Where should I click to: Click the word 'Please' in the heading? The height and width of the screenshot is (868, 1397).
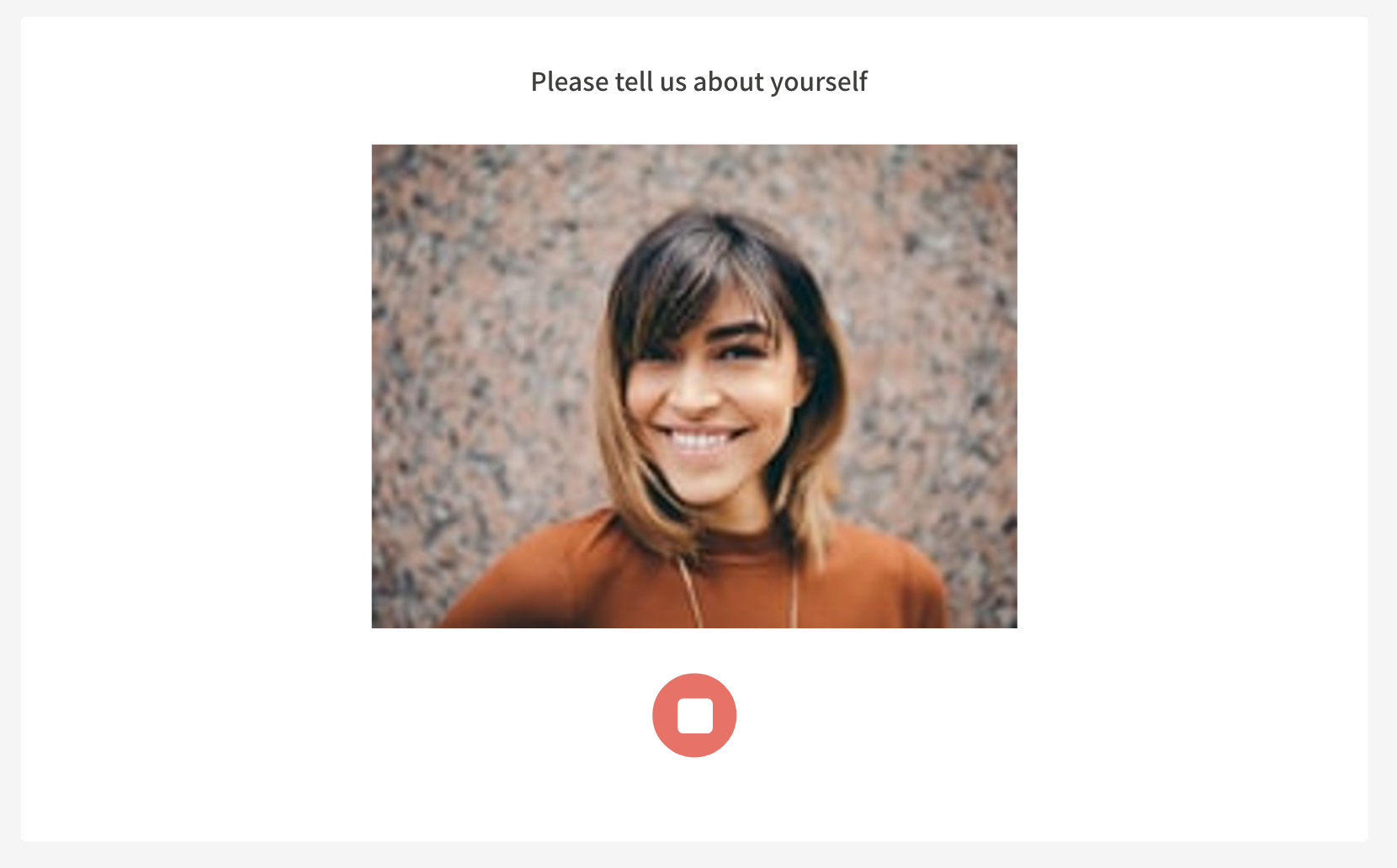[570, 82]
